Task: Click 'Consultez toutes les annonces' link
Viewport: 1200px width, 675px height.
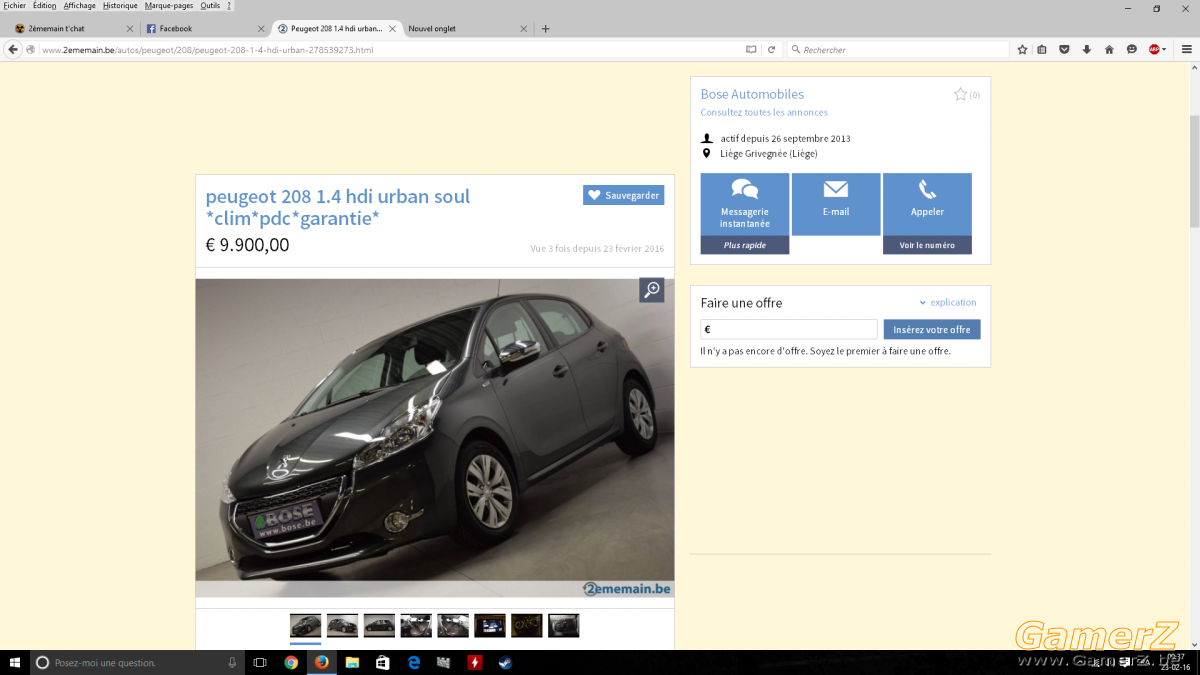Action: click(764, 113)
